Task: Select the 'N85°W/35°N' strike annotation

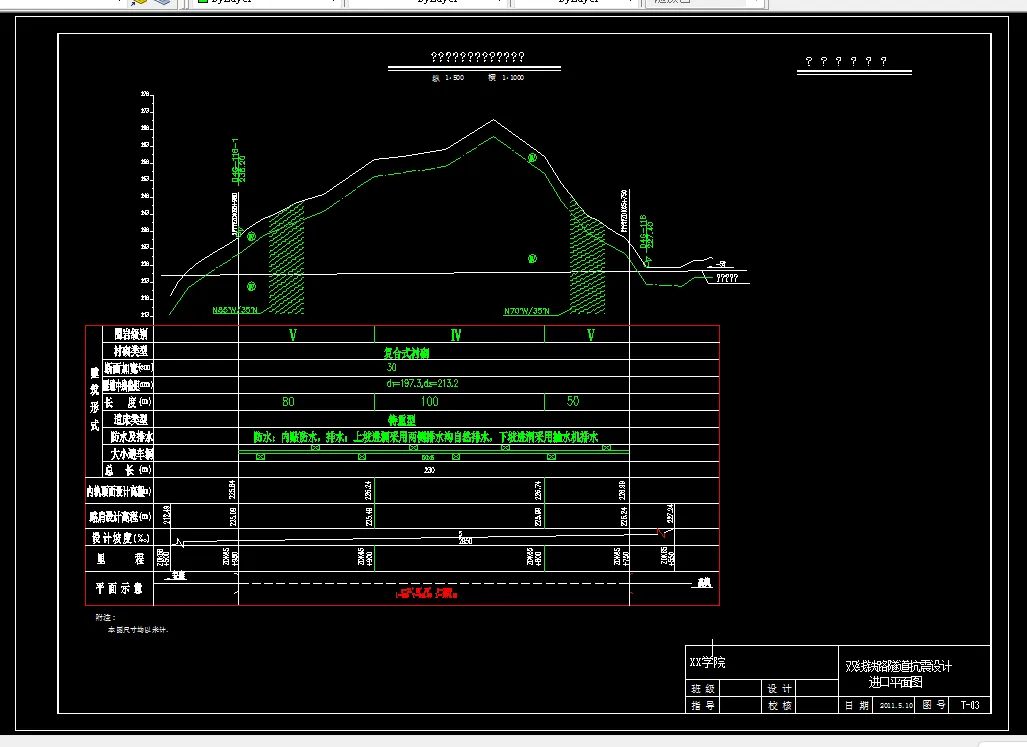Action: coord(235,310)
